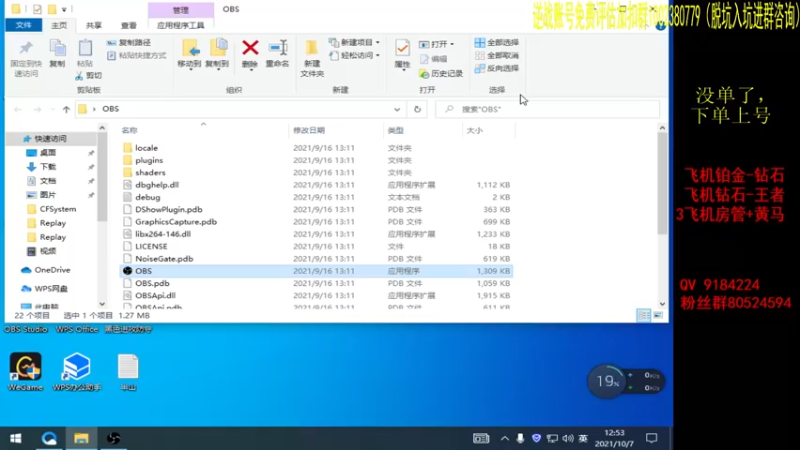Switch to Details view icon
The height and width of the screenshot is (450, 800).
click(x=644, y=315)
